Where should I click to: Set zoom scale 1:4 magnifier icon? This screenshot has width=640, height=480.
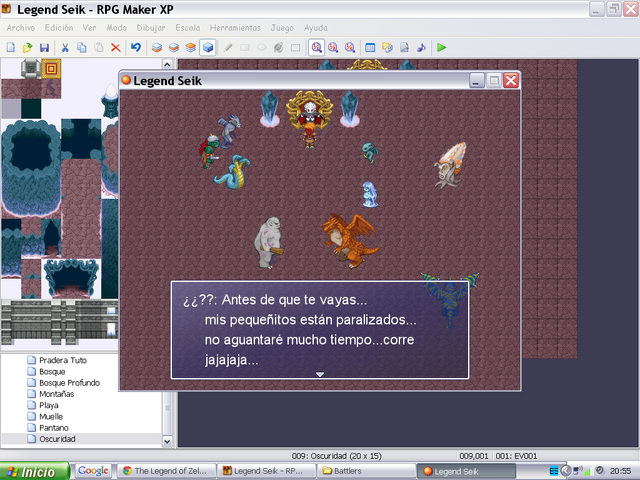(x=350, y=47)
